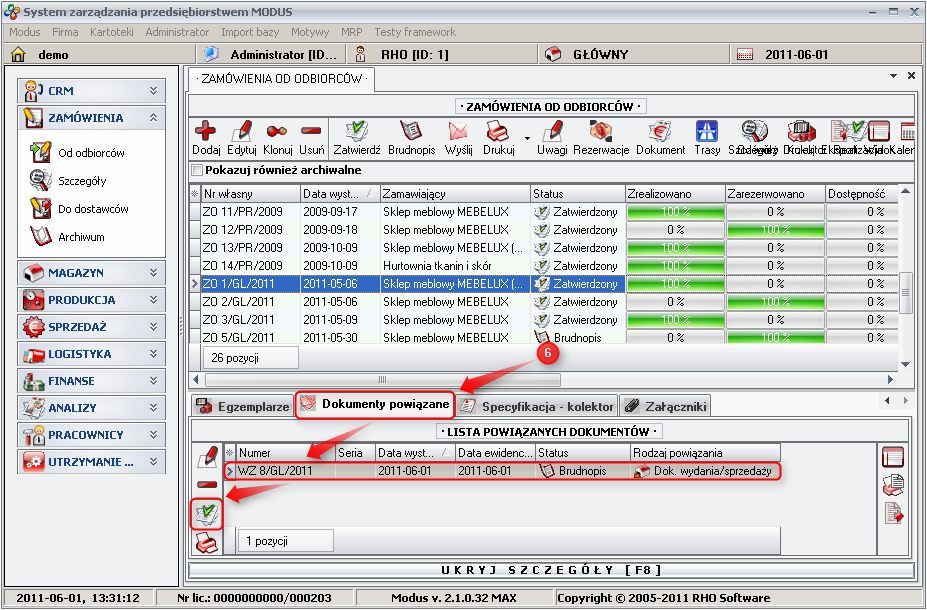The image size is (927, 610).
Task: Open 'Do dostawców' in the sidebar
Action: 93,209
